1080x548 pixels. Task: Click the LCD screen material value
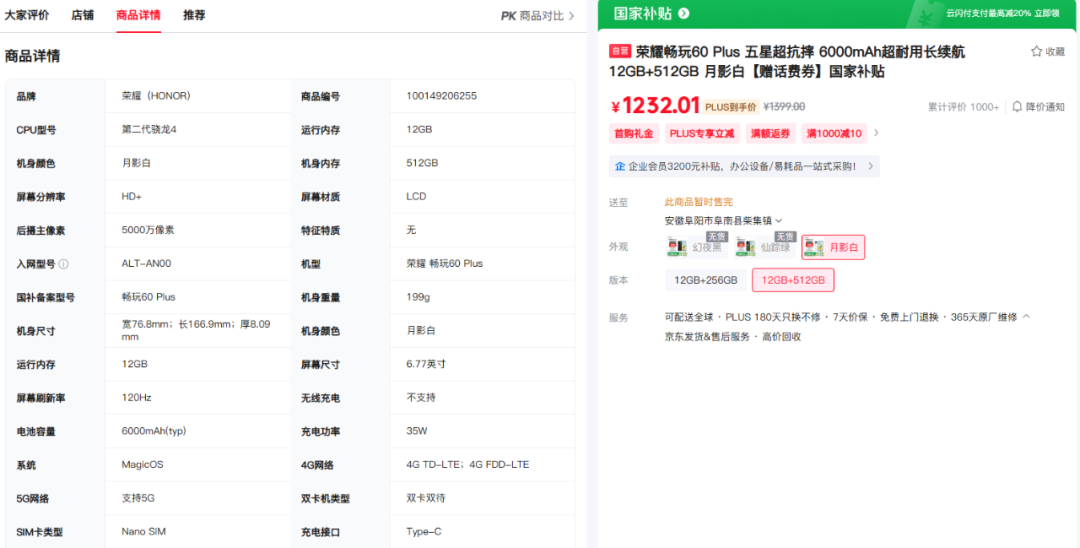[x=417, y=196]
